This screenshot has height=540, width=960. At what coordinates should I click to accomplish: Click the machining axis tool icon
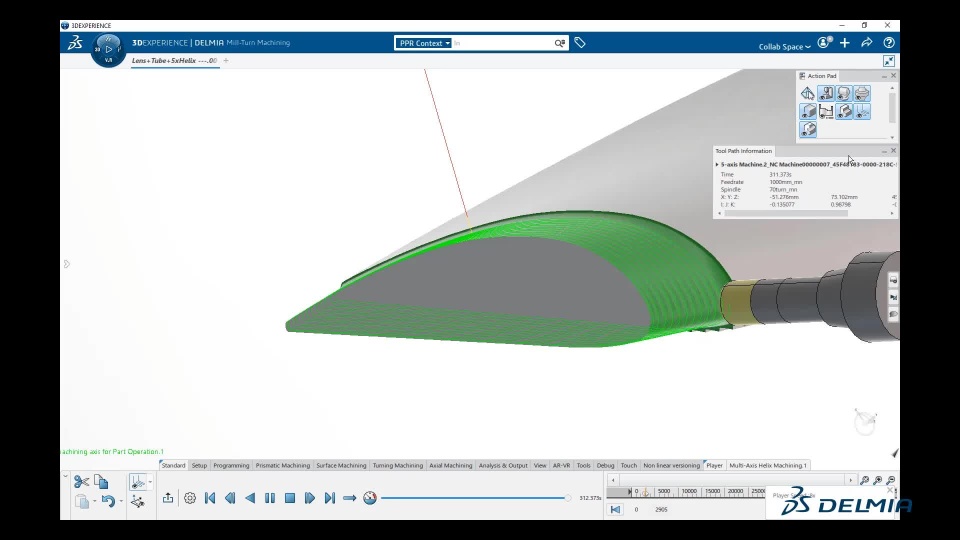[138, 482]
